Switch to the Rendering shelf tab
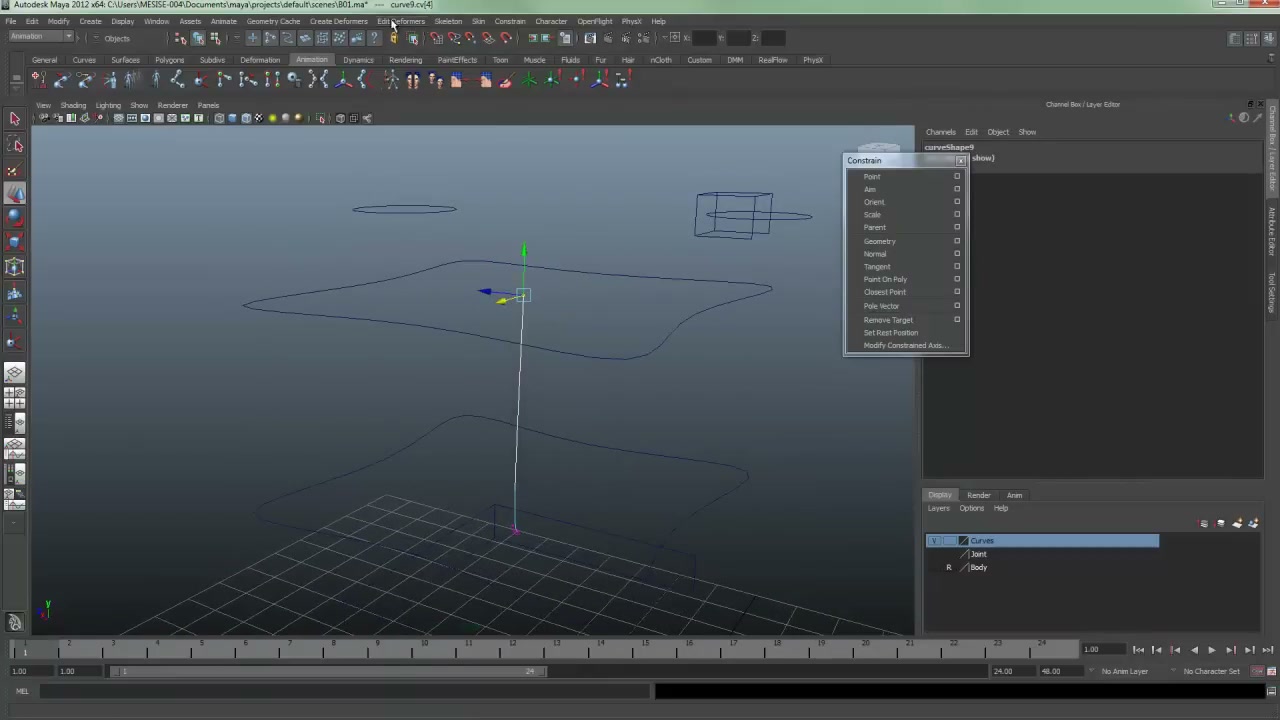This screenshot has height=720, width=1280. (x=405, y=60)
